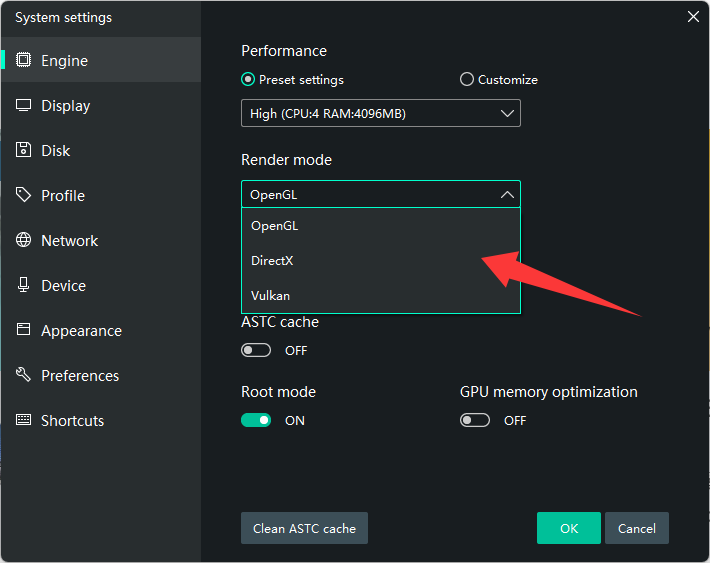
Task: Enable GPU memory optimization toggle
Action: click(475, 420)
